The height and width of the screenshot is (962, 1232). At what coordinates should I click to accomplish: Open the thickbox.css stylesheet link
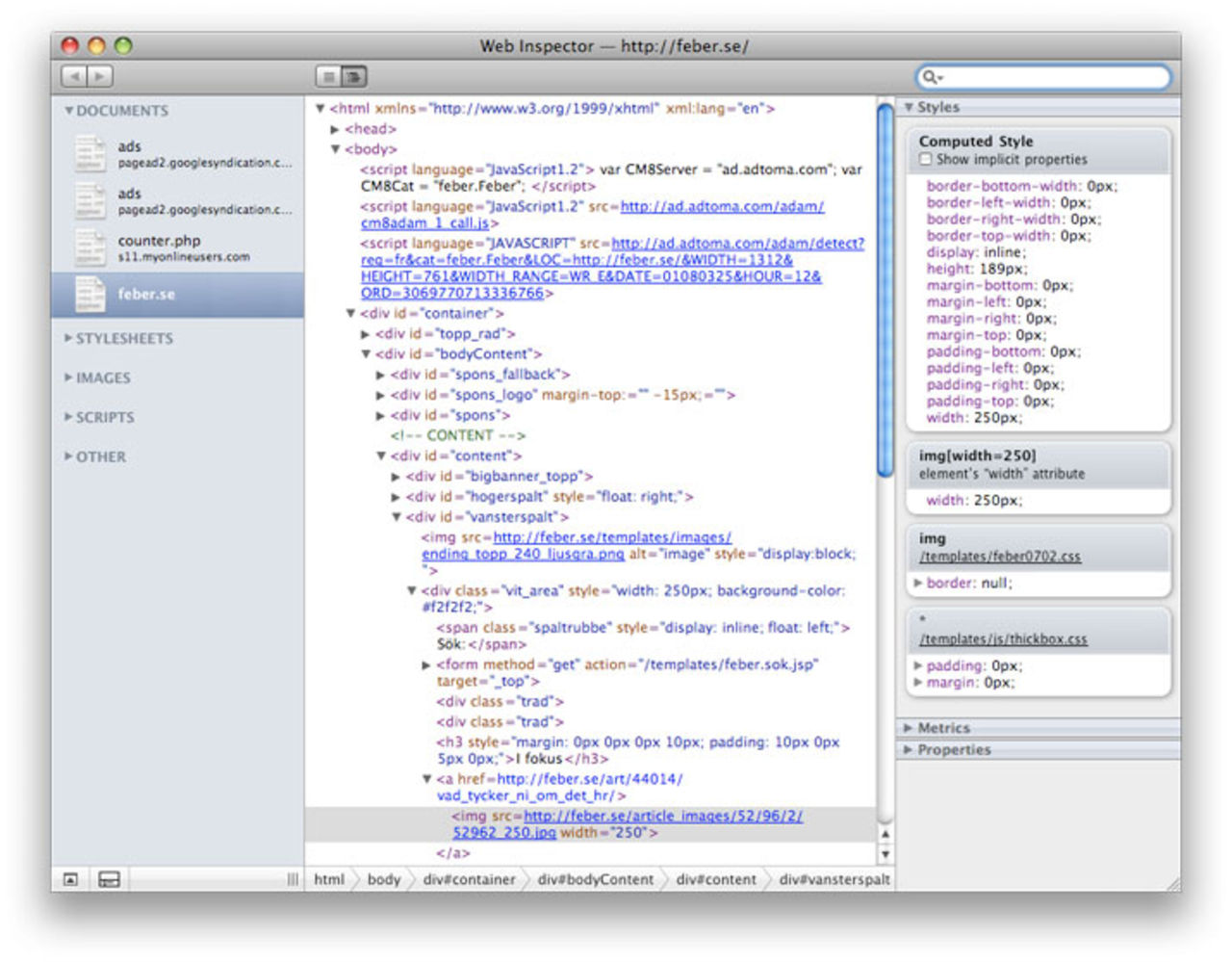point(1003,639)
